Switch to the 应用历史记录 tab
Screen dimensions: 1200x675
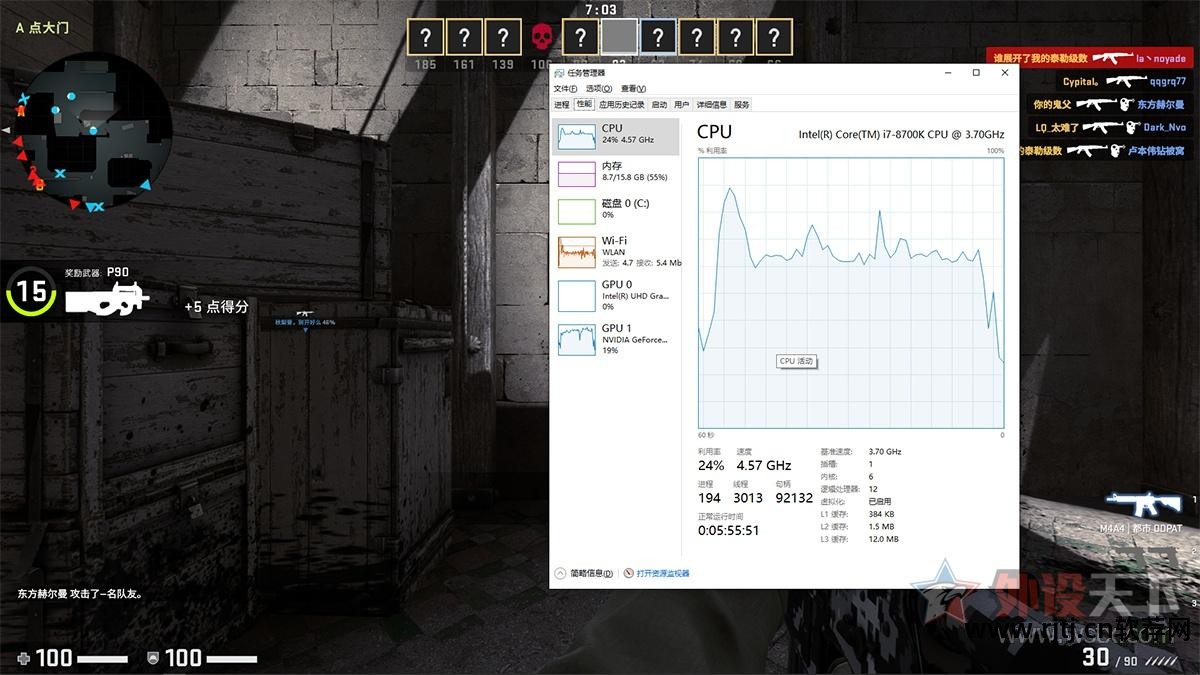(x=622, y=104)
